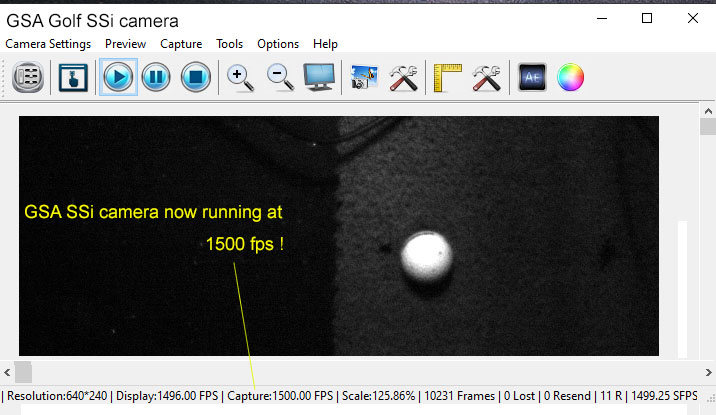Start camera playback with the Play button
The height and width of the screenshot is (415, 716).
(x=118, y=77)
